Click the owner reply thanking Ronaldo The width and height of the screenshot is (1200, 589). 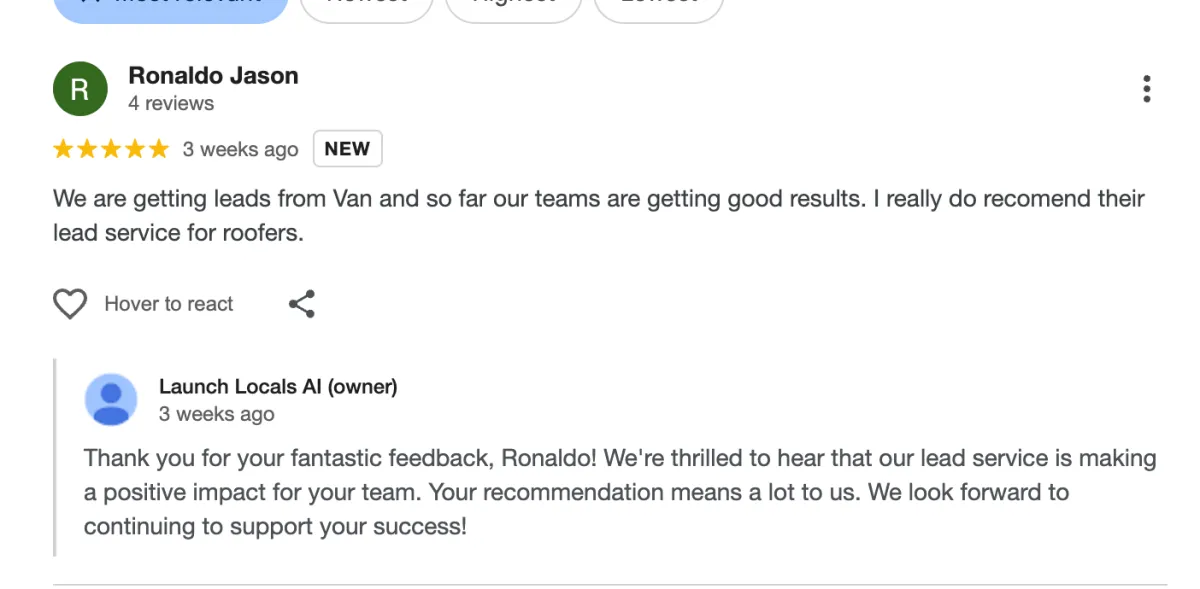point(620,492)
